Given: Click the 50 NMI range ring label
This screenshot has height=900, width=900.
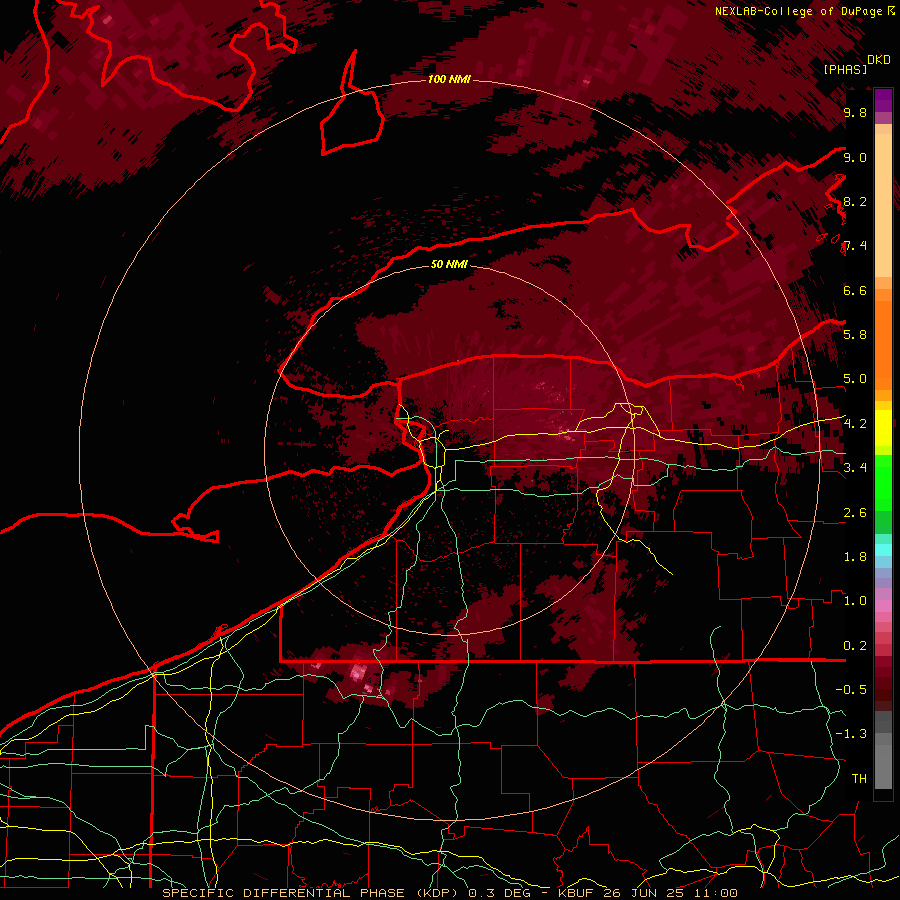Looking at the screenshot, I should click(449, 264).
